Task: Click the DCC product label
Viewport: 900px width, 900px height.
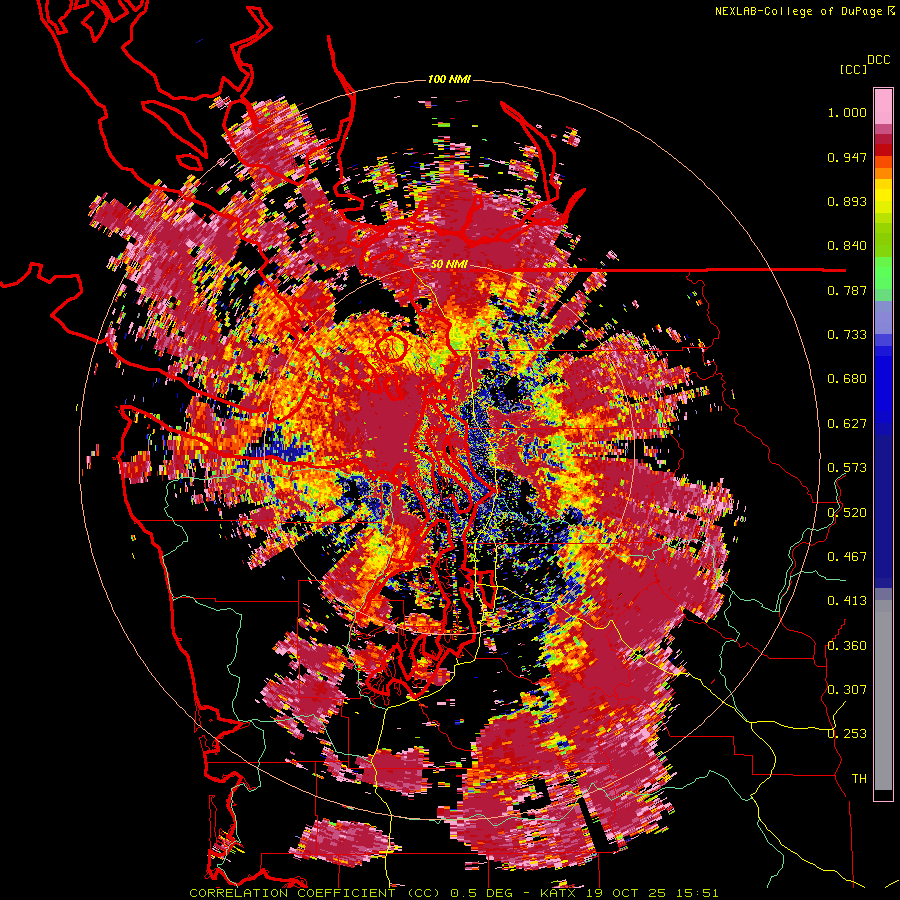Action: click(x=878, y=60)
